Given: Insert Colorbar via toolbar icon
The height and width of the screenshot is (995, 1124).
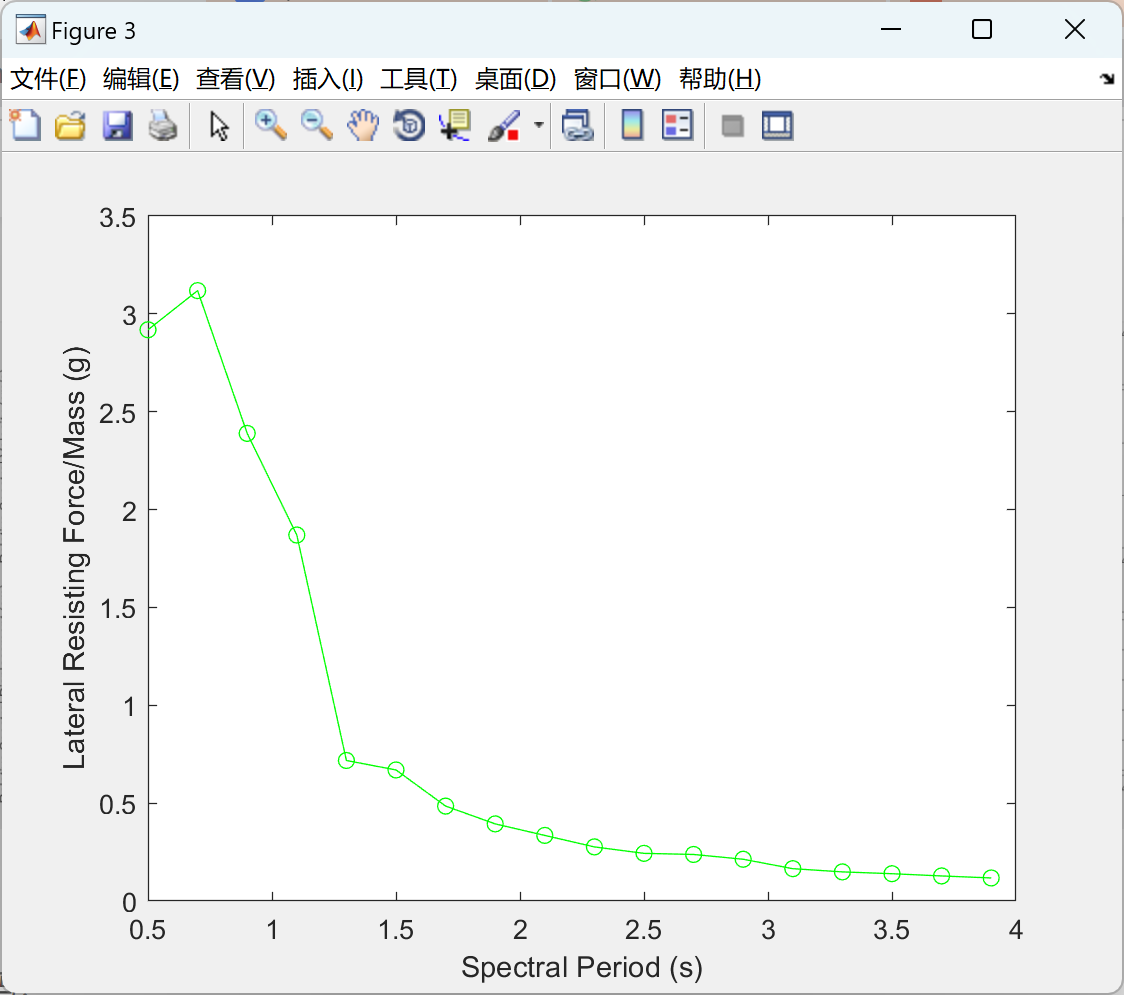Looking at the screenshot, I should click(632, 125).
